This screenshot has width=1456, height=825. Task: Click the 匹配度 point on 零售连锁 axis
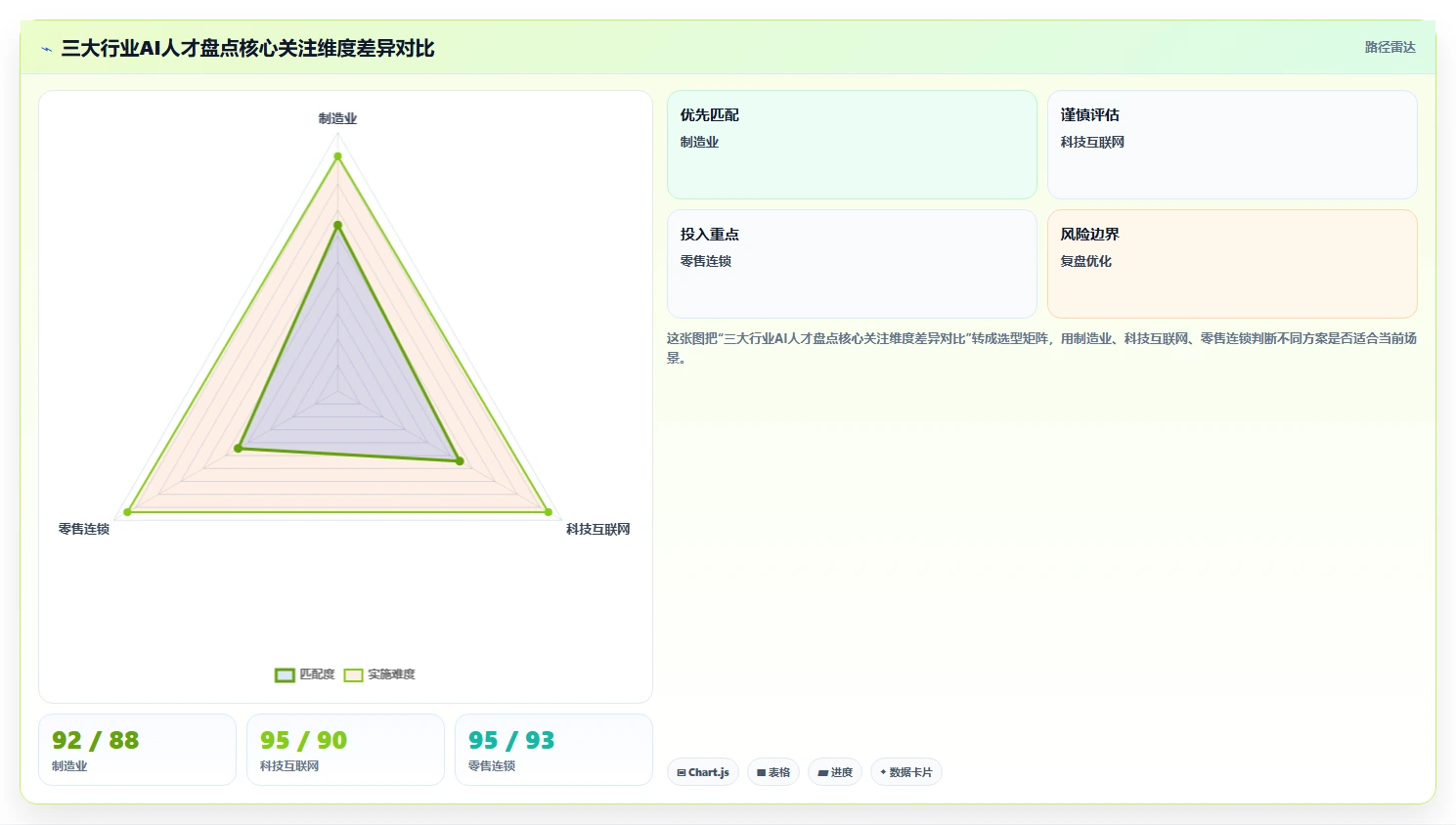click(238, 449)
